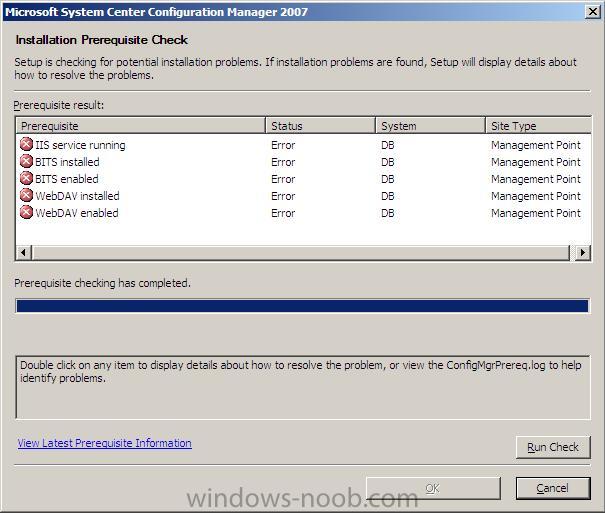
Task: Click the list's left scroll arrow
Action: (24, 253)
